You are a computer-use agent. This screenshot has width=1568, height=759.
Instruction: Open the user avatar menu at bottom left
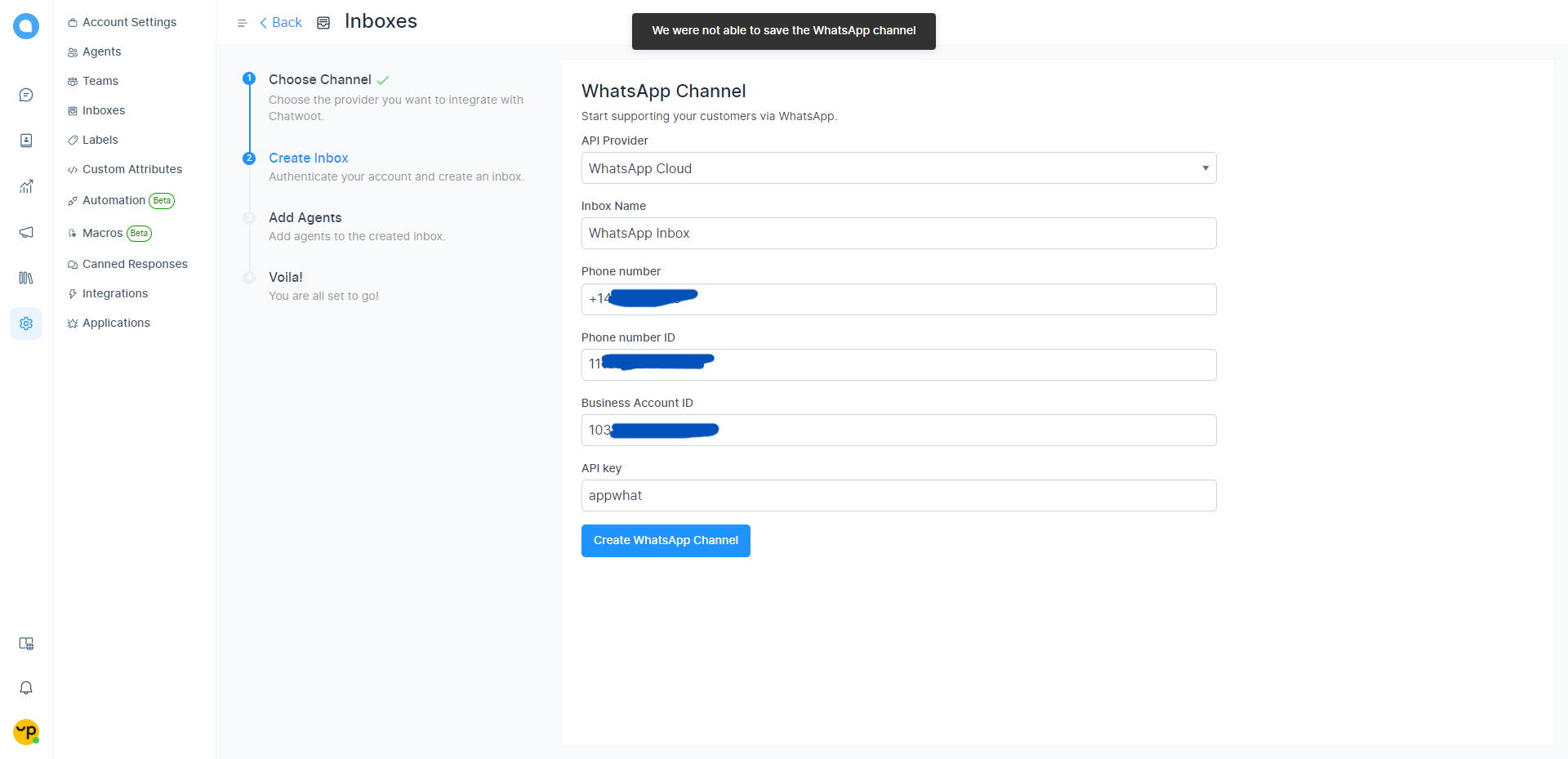(x=26, y=732)
